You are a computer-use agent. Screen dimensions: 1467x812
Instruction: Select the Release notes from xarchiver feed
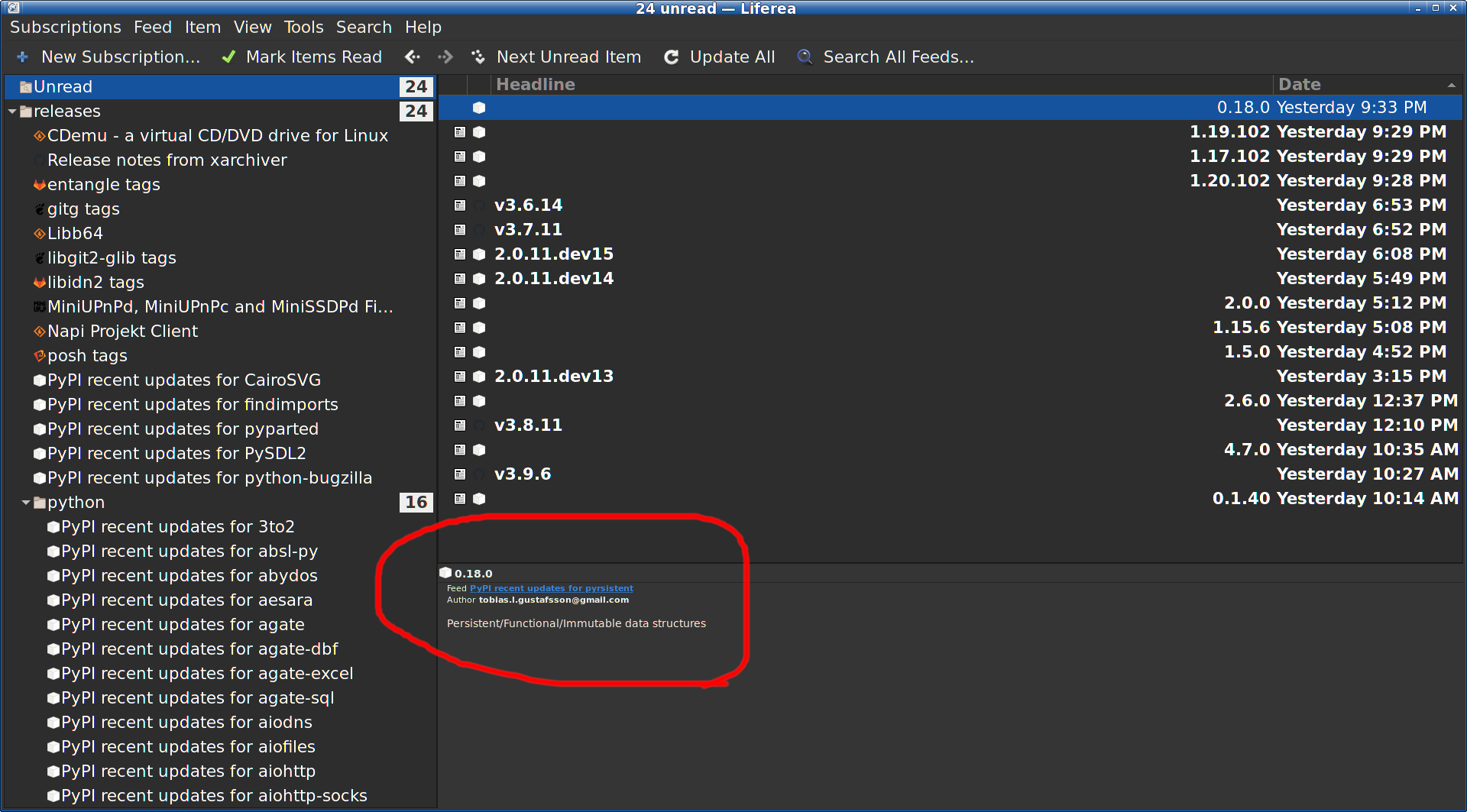[167, 160]
